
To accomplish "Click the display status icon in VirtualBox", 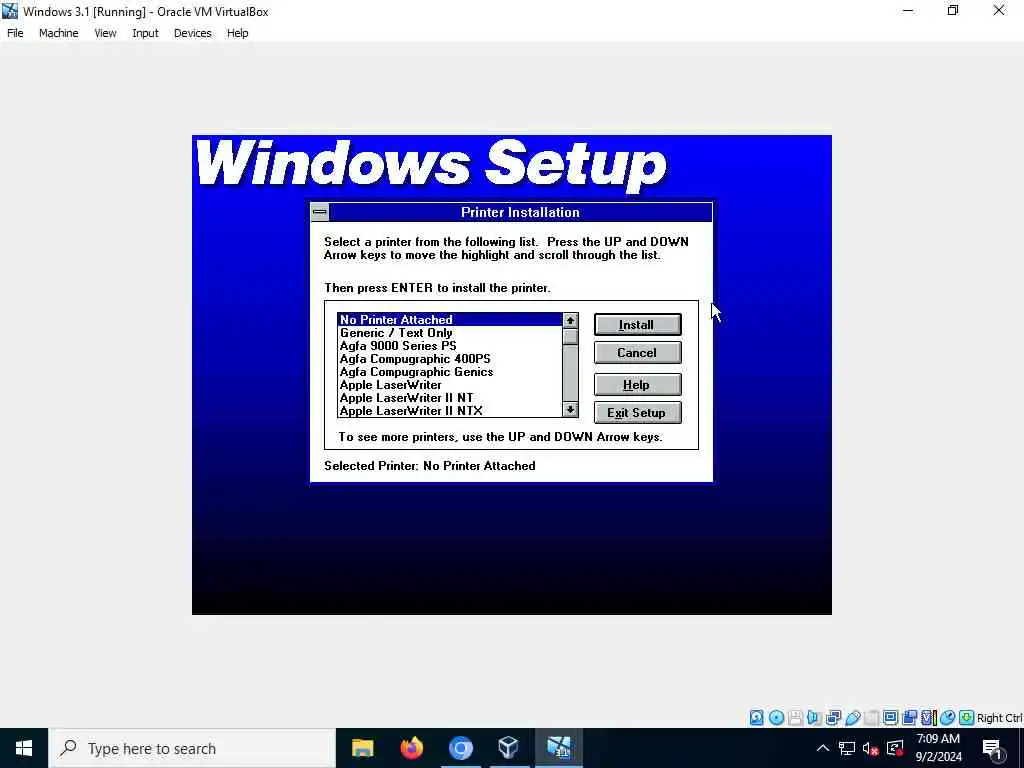I will [890, 718].
